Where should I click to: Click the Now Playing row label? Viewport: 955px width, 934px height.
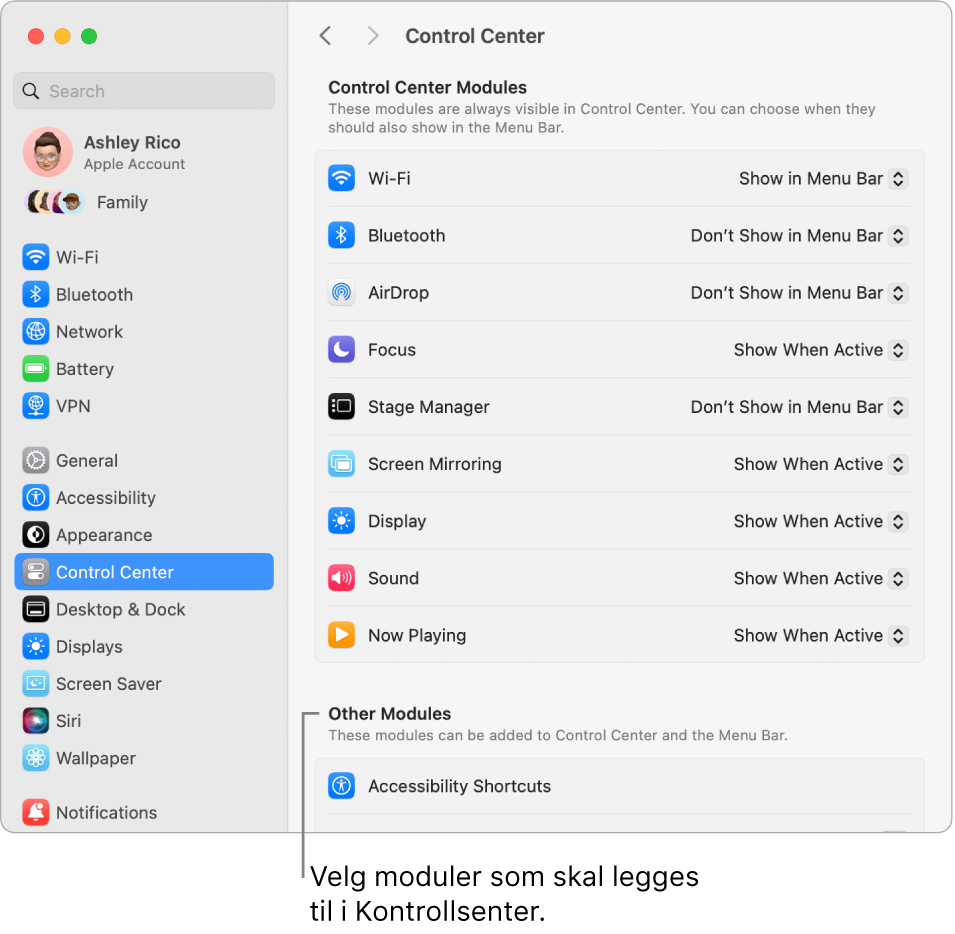click(417, 635)
